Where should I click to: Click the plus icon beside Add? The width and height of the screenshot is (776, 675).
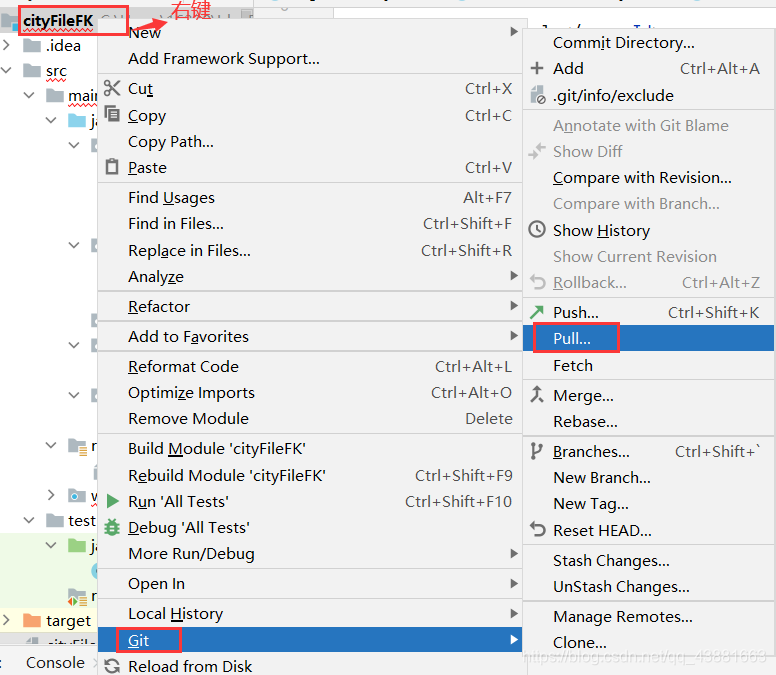tap(537, 68)
